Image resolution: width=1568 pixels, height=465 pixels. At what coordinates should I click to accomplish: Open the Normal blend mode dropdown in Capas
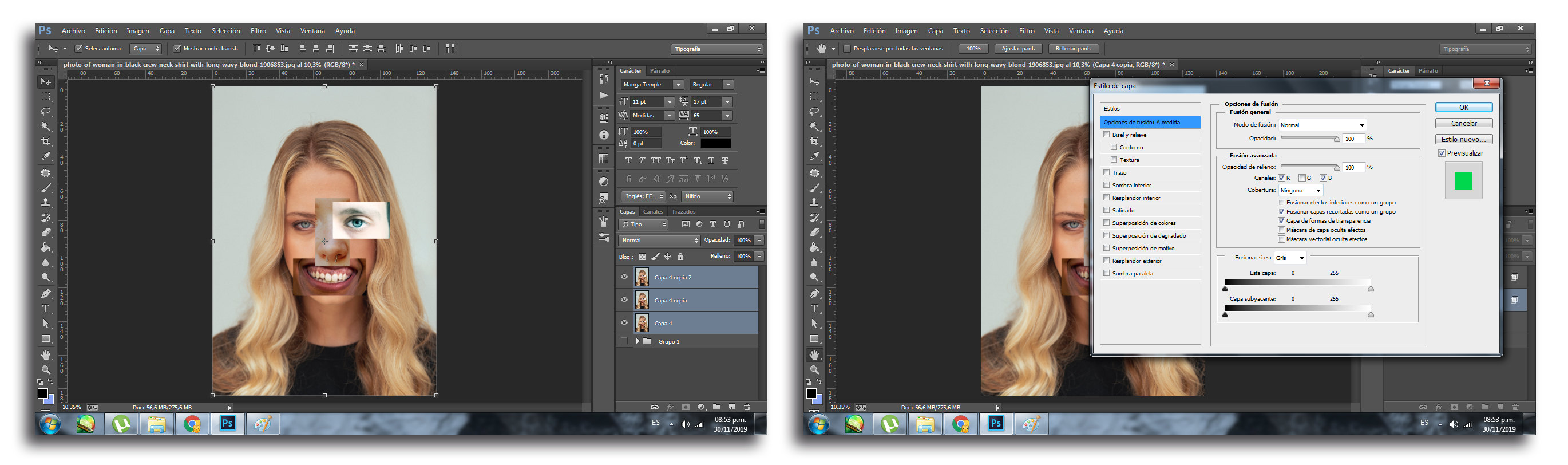(660, 240)
